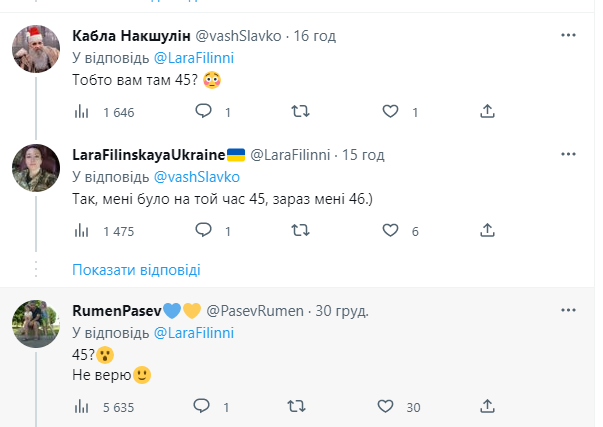This screenshot has height=427, width=603.
Task: Share RumenPasev's tweet
Action: [x=487, y=406]
